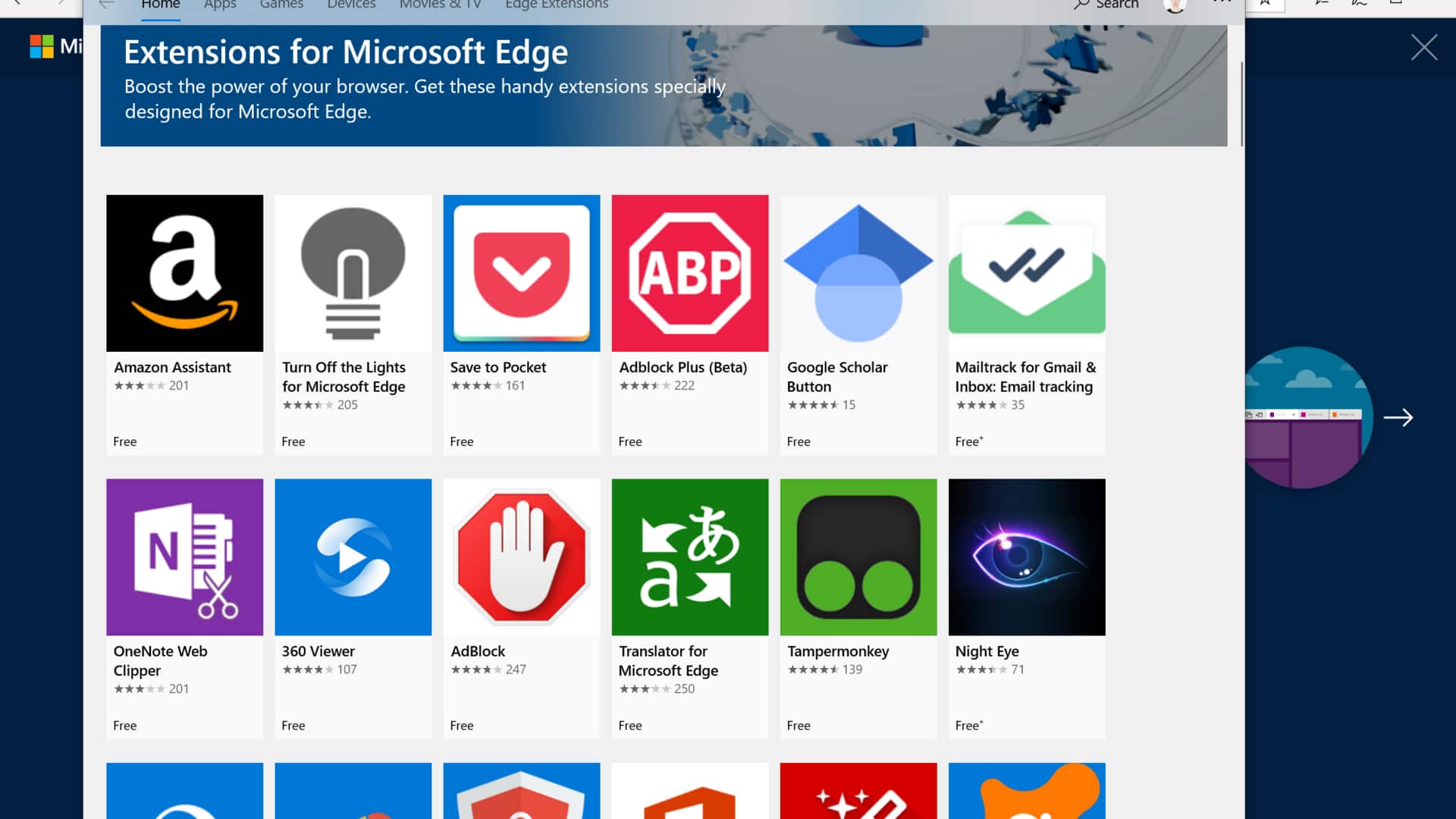Click the next arrow on the background page

coord(1398,417)
